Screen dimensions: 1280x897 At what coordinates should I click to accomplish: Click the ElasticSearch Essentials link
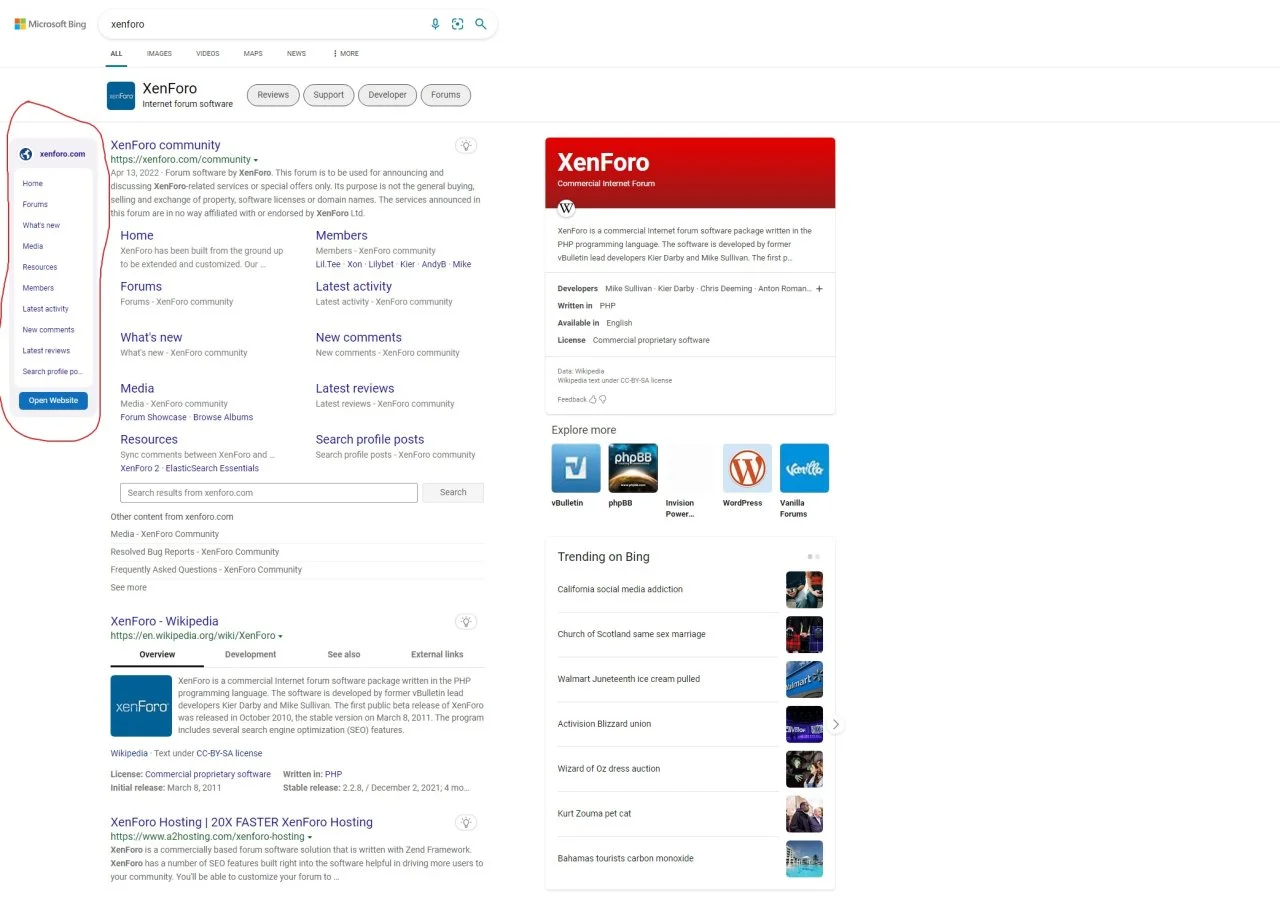pos(212,468)
